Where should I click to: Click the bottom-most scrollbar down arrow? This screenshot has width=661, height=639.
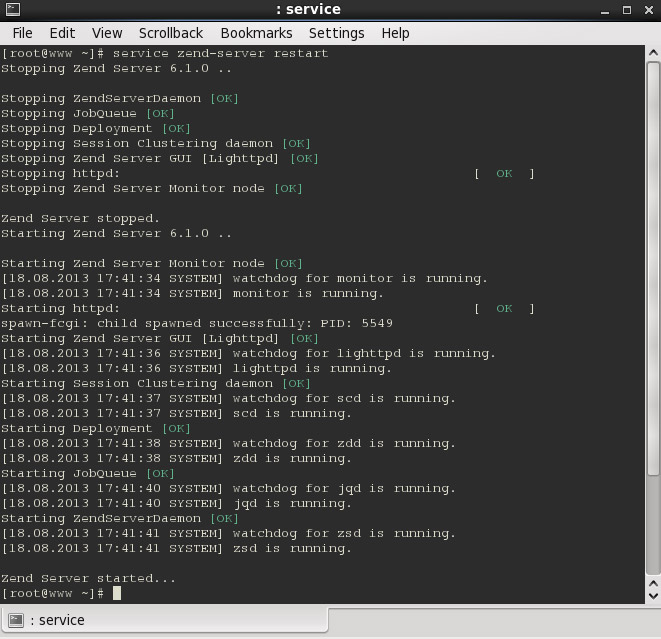pyautogui.click(x=653, y=596)
